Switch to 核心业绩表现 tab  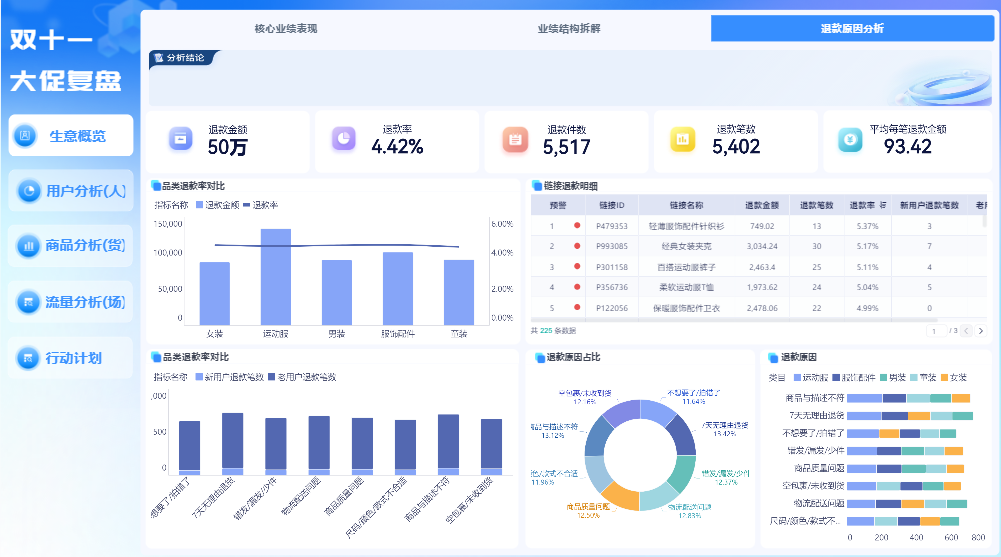pyautogui.click(x=285, y=28)
